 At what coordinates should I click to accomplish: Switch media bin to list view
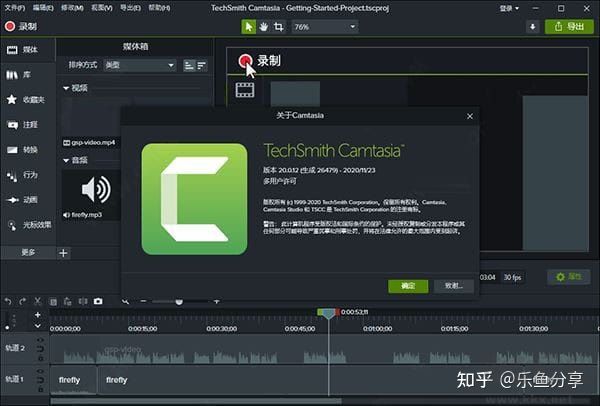[x=202, y=65]
